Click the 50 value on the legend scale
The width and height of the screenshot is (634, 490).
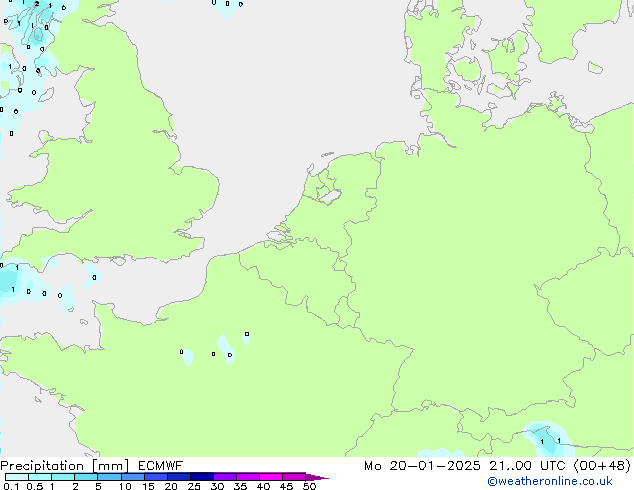[309, 487]
